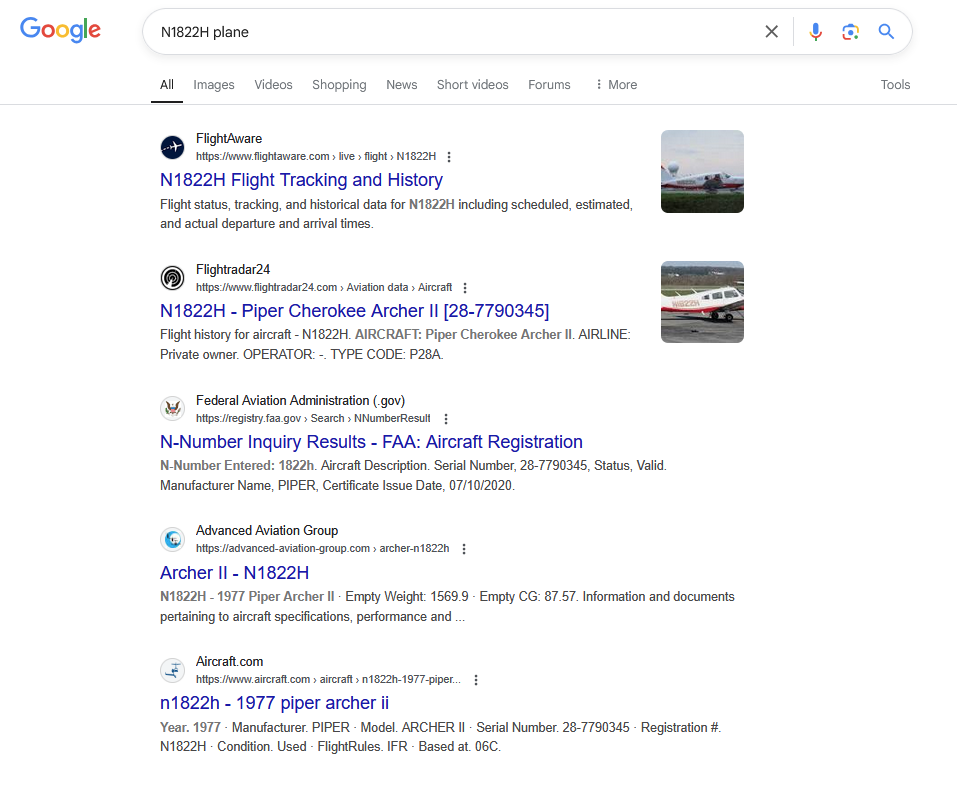Screen dimensions: 957x786
Task: Open Google Lens image search icon
Action: point(850,32)
